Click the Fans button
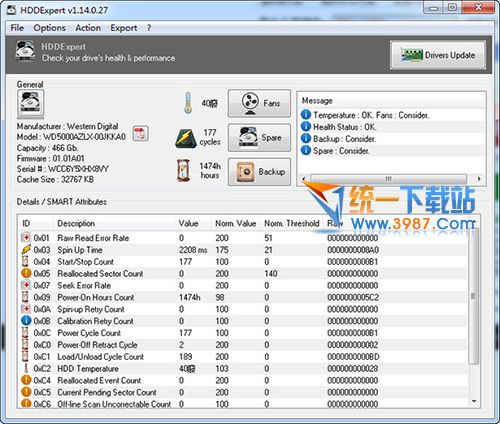Viewport: 500px width, 424px height. [x=259, y=103]
